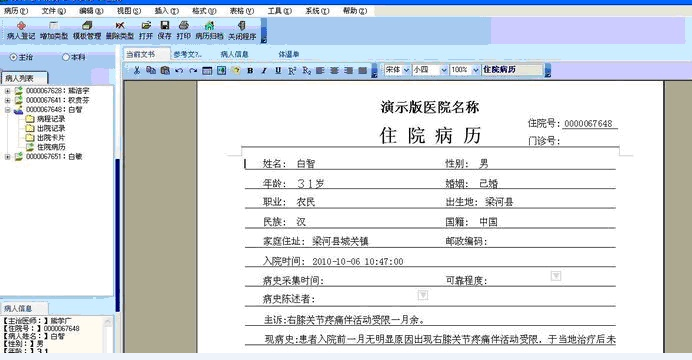Viewport: 692px width, 360px height.
Task: Open the 100% zoom dropdown
Action: pos(475,70)
